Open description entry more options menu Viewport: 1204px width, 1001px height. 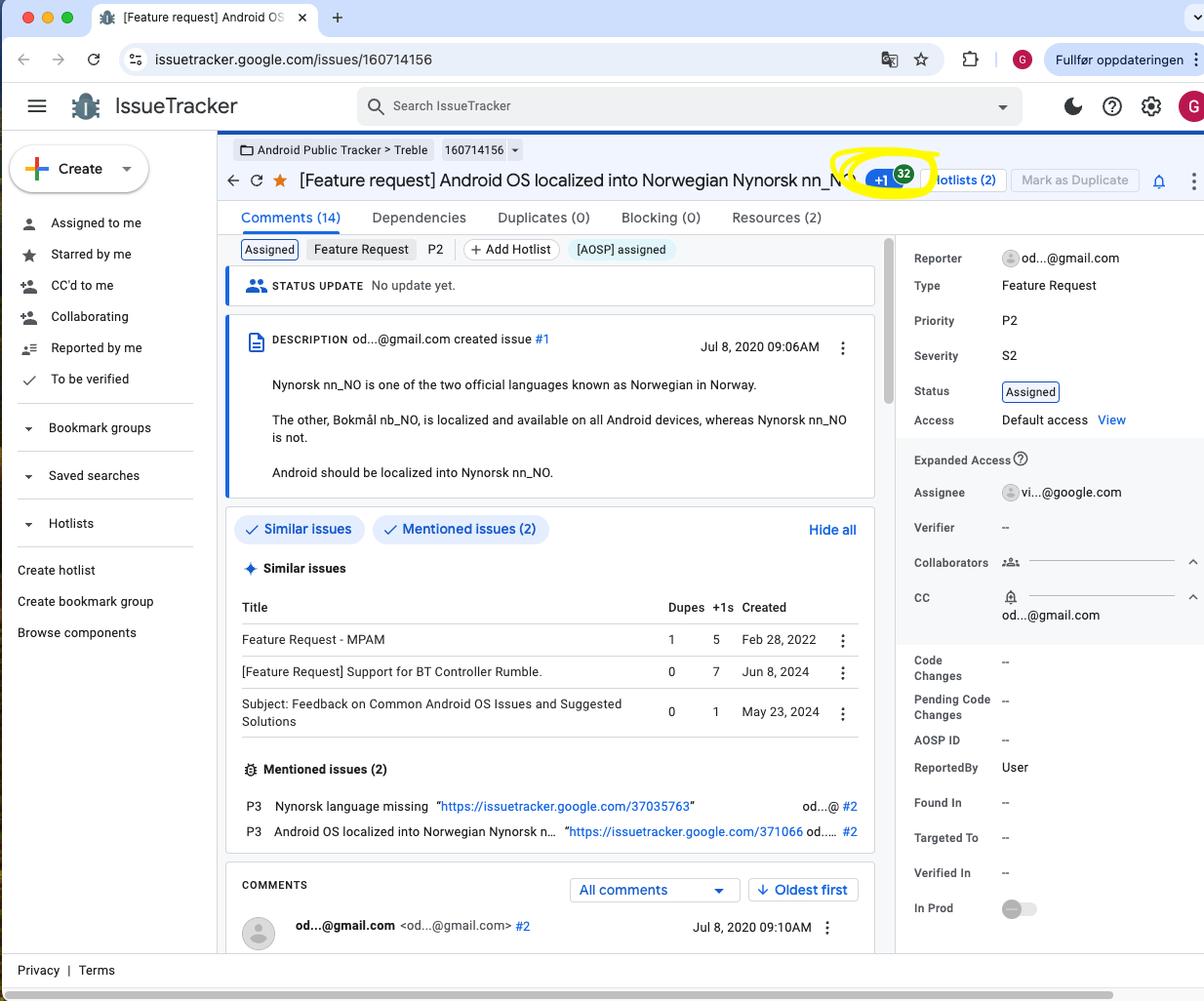pos(843,347)
